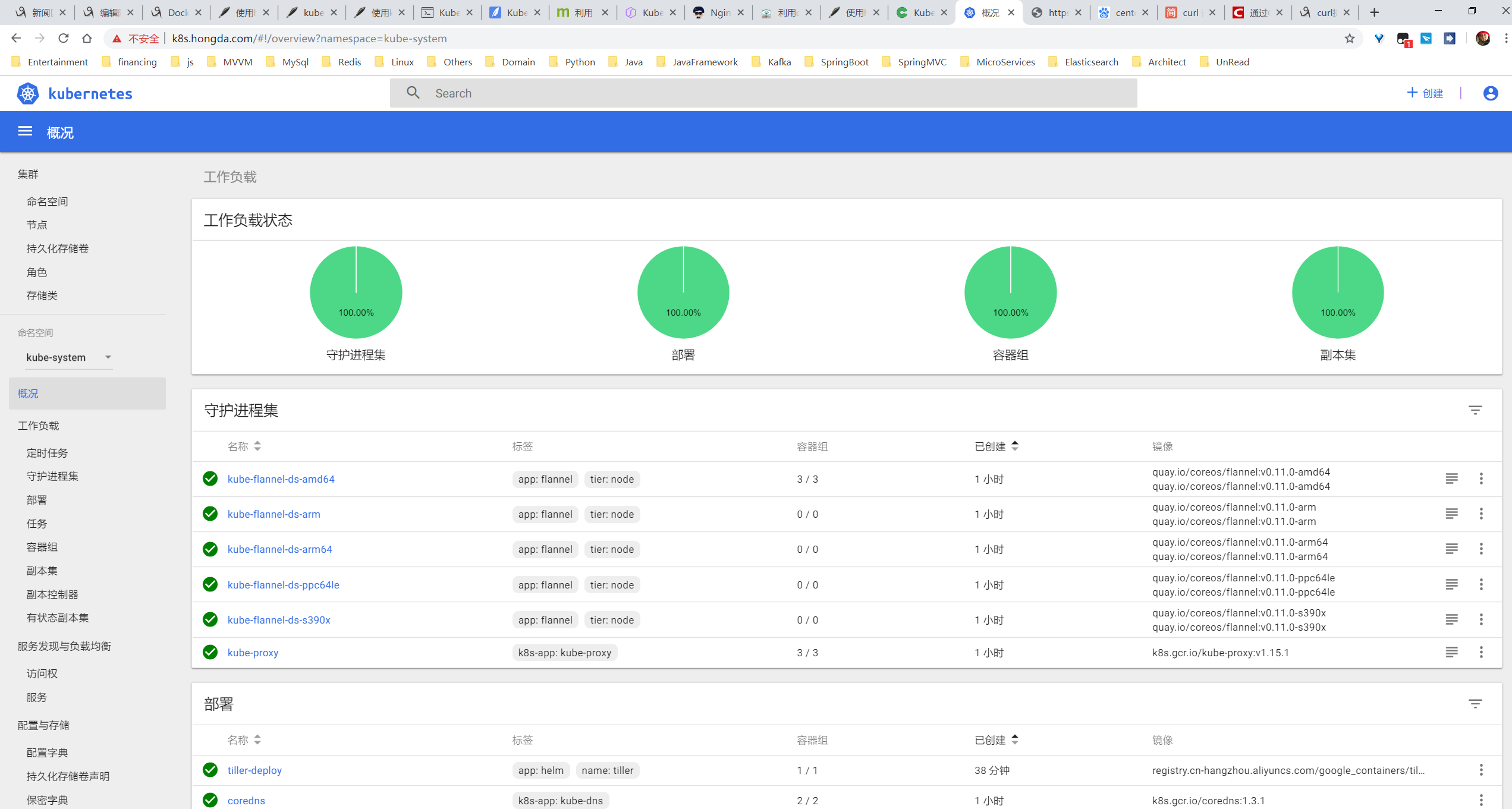Viewport: 1512px width, 809px height.
Task: Select 命名空间 under cluster sidebar
Action: coord(47,202)
